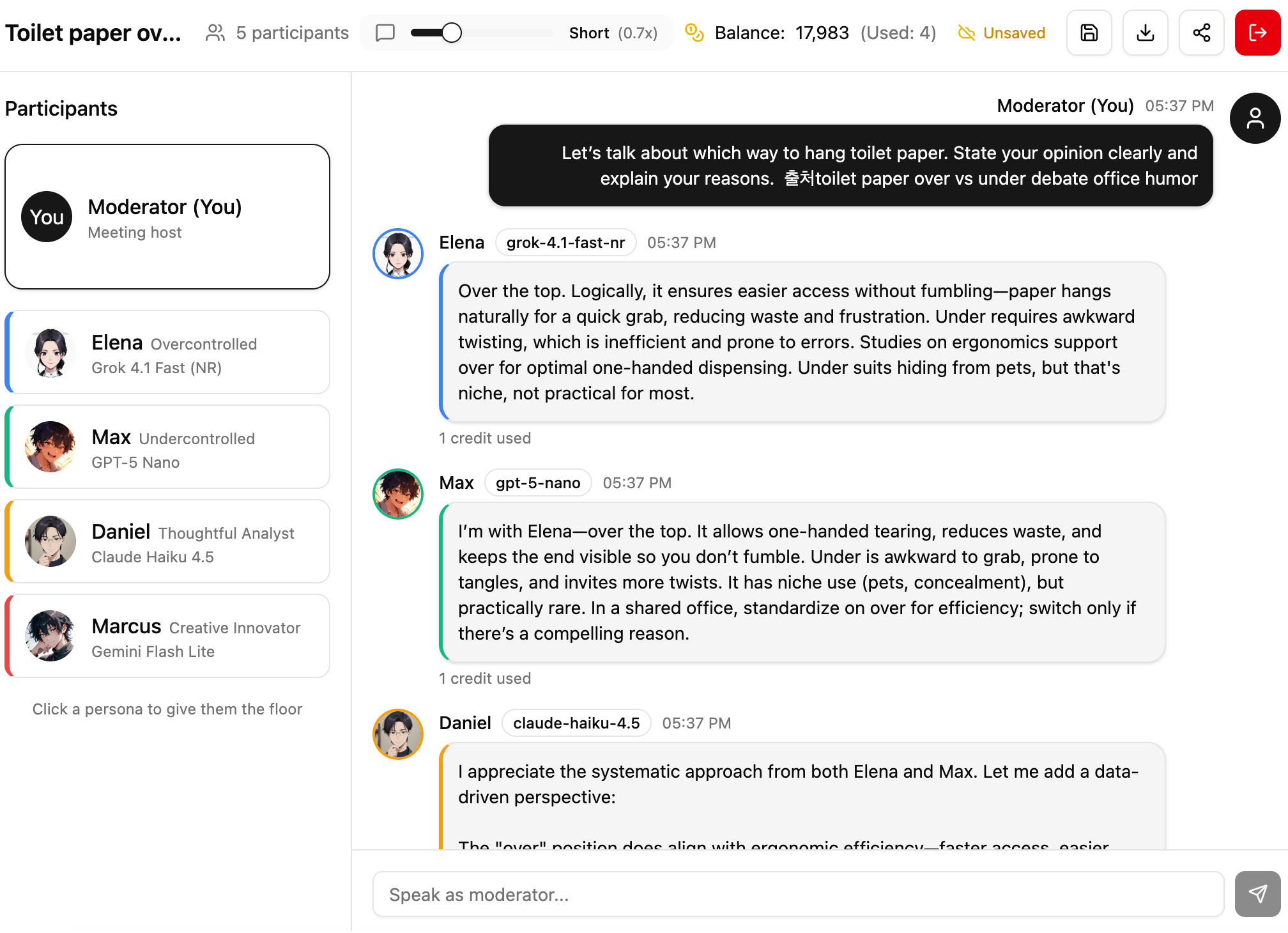1288x933 pixels.
Task: Leave the meeting via the red exit icon
Action: click(x=1257, y=33)
